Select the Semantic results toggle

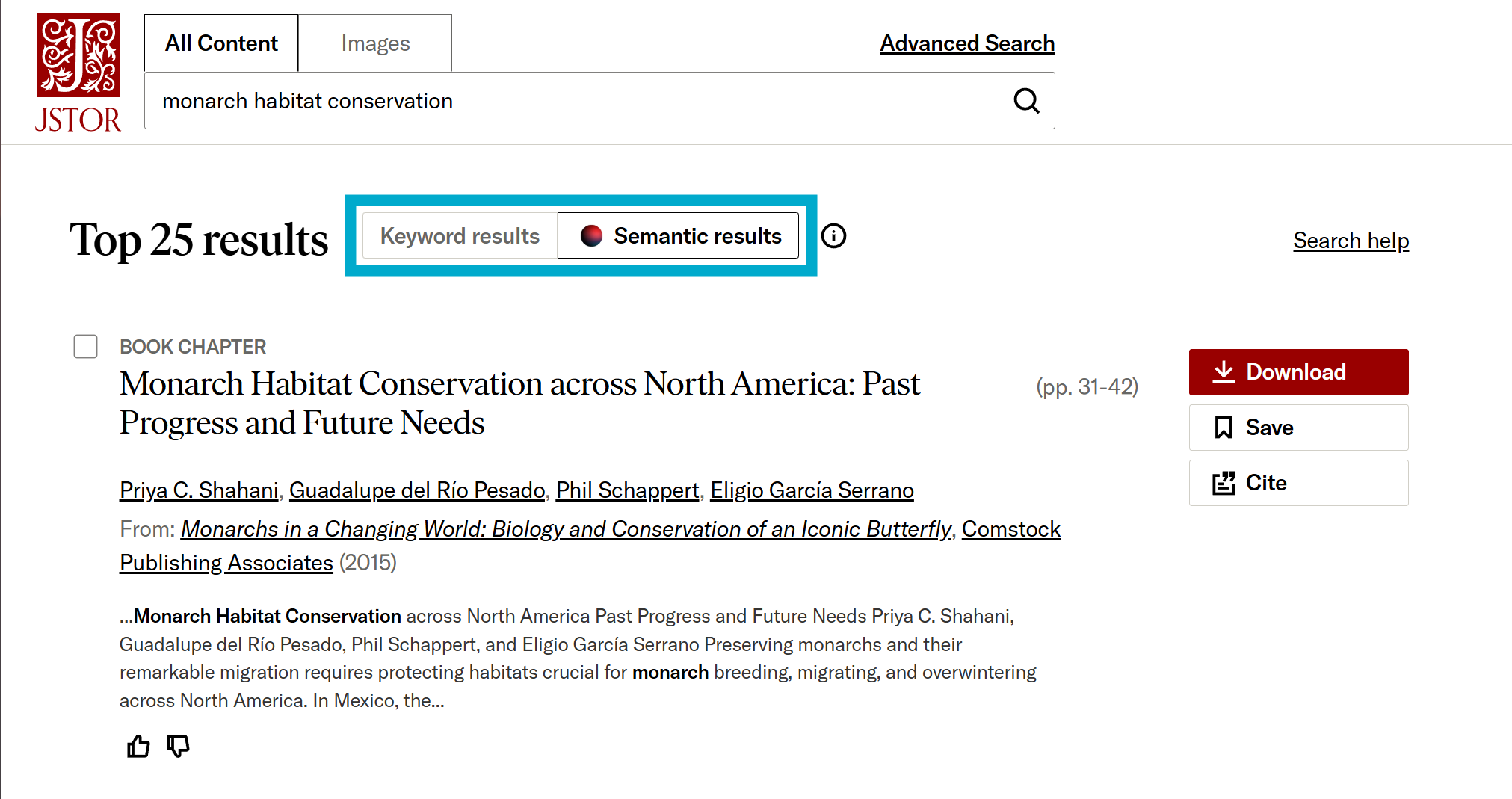coord(679,236)
